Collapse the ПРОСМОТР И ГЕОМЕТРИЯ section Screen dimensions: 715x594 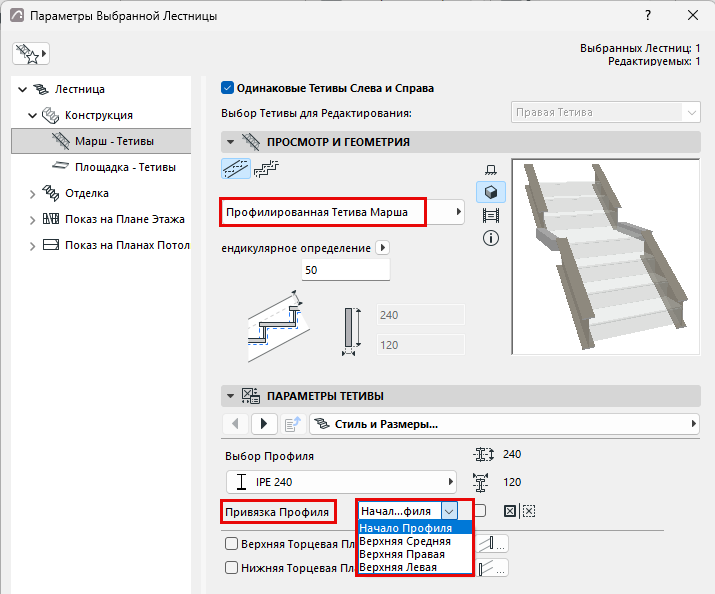[x=231, y=142]
